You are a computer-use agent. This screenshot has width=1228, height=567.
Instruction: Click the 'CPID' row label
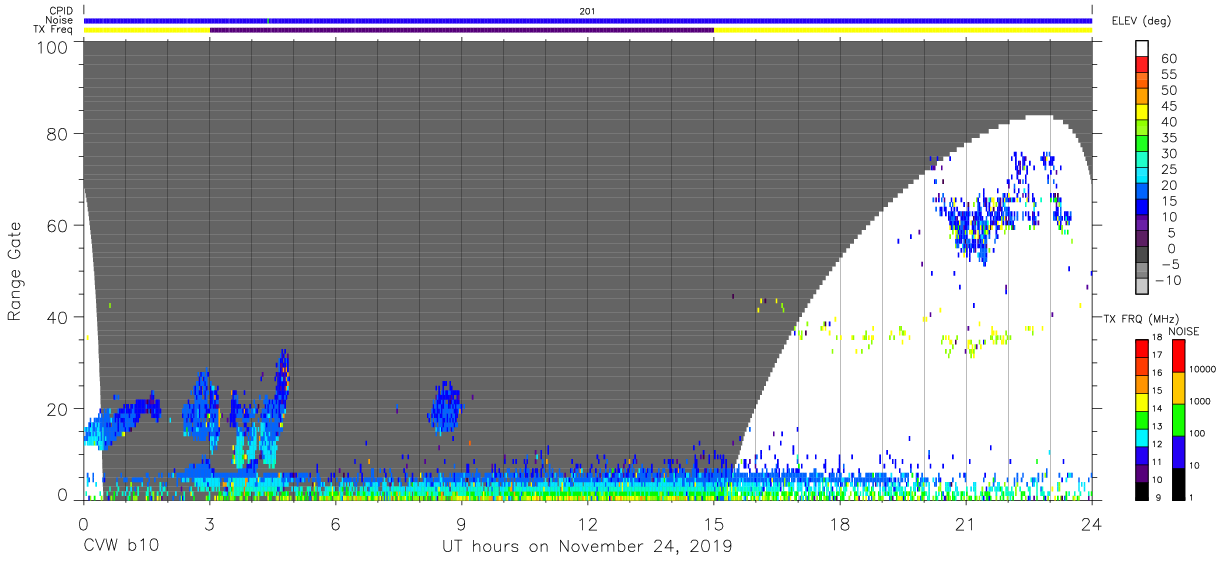pos(60,11)
